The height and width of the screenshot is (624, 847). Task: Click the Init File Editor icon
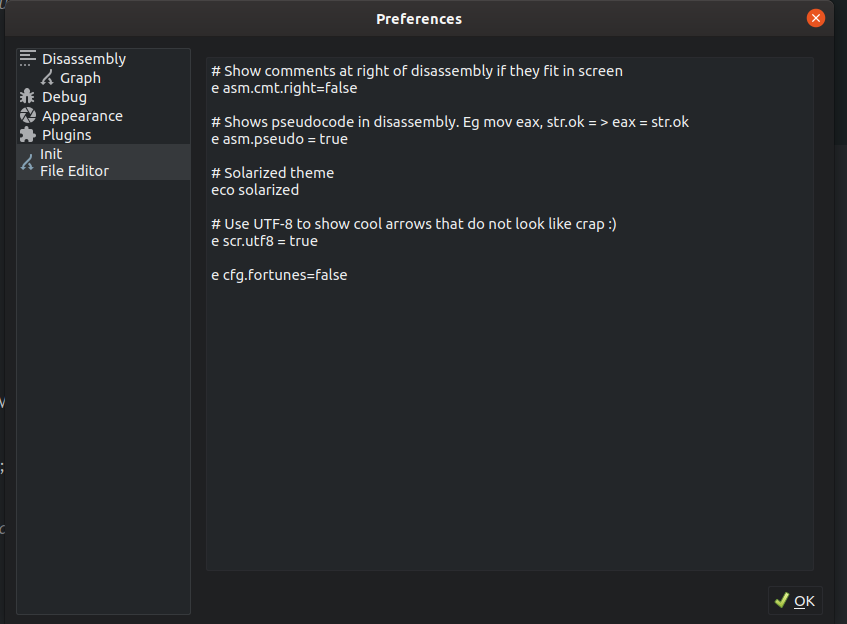27,162
